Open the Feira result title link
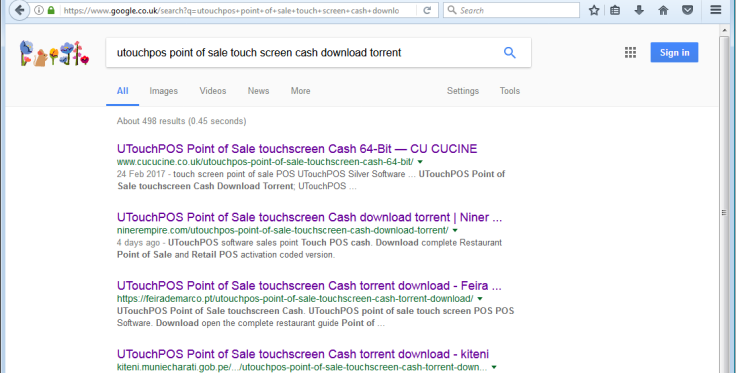The image size is (736, 373). point(309,286)
